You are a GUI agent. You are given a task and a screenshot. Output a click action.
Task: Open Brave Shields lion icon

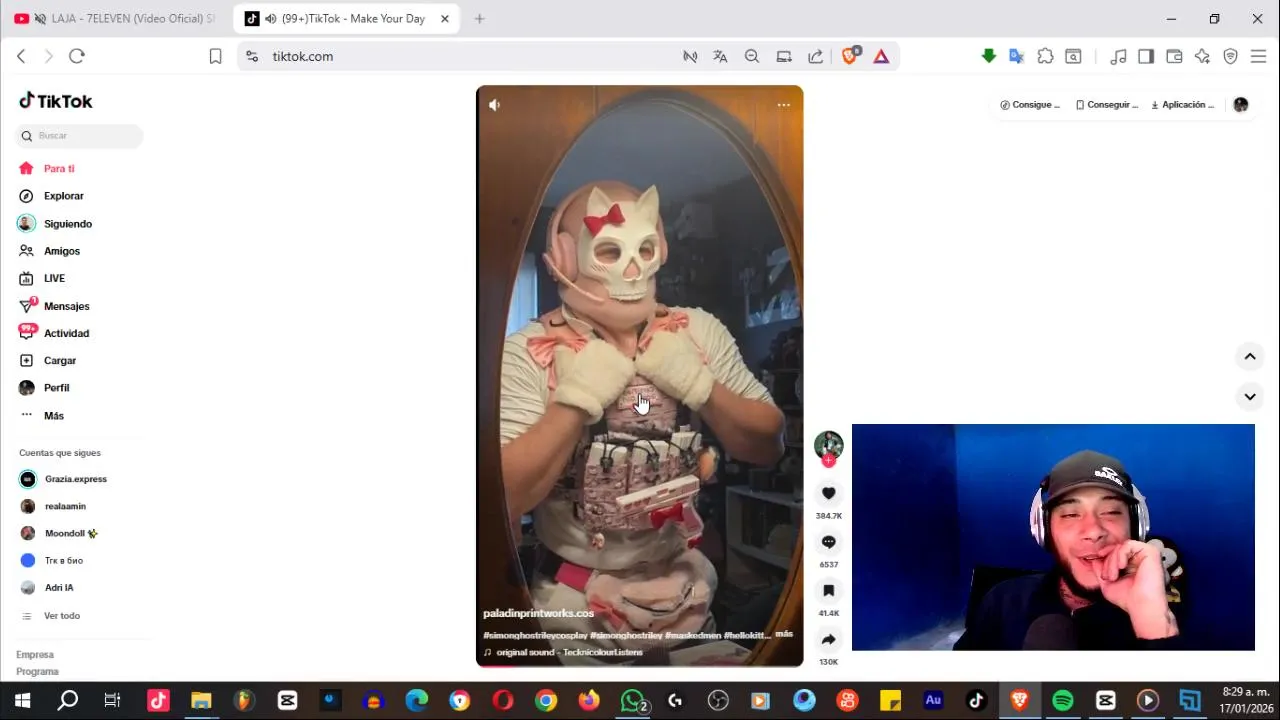pyautogui.click(x=850, y=56)
